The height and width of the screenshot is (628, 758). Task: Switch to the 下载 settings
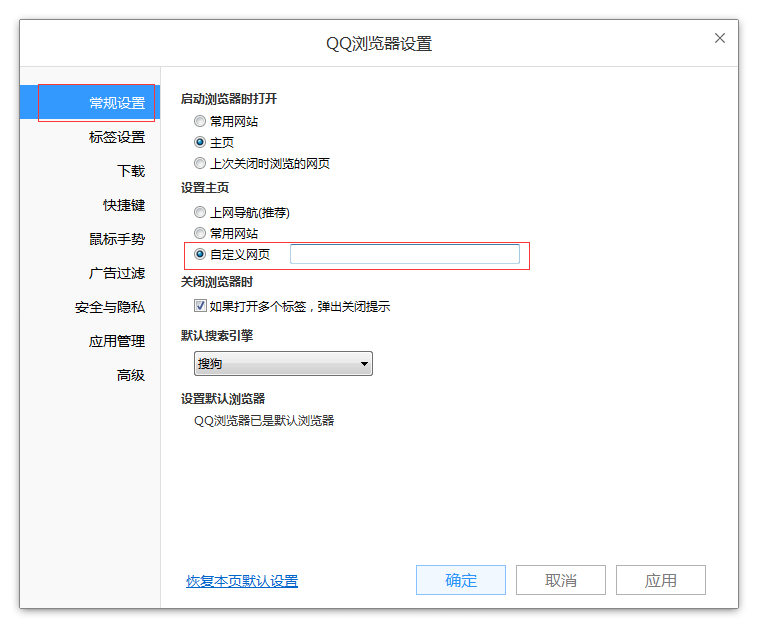tap(131, 171)
